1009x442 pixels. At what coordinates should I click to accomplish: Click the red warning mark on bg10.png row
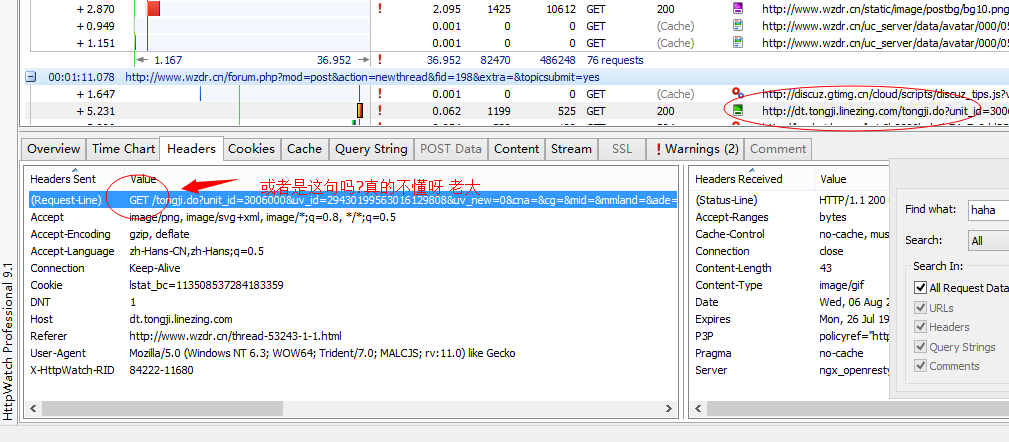(380, 9)
